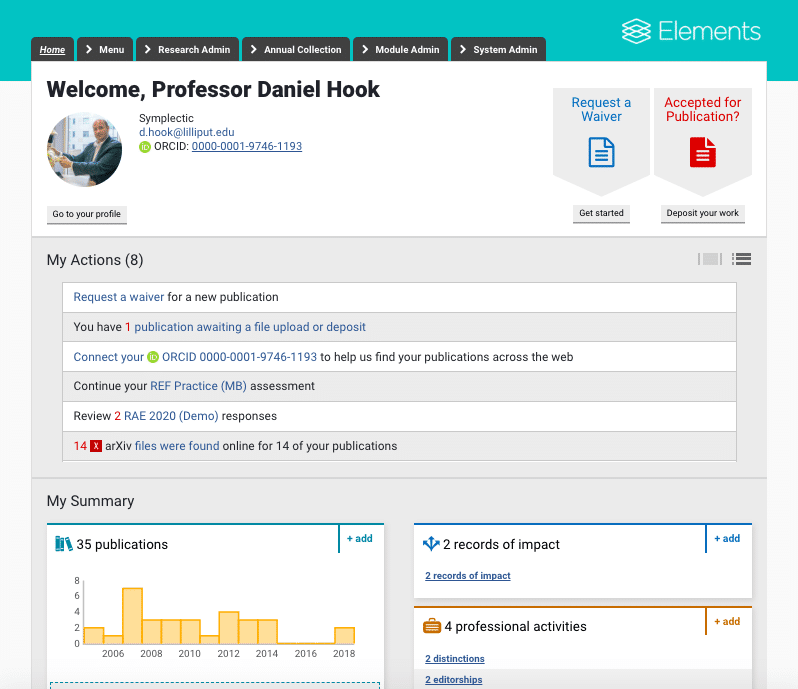Click Professor Daniel Hook's profile photo
798x689 pixels.
(85, 150)
